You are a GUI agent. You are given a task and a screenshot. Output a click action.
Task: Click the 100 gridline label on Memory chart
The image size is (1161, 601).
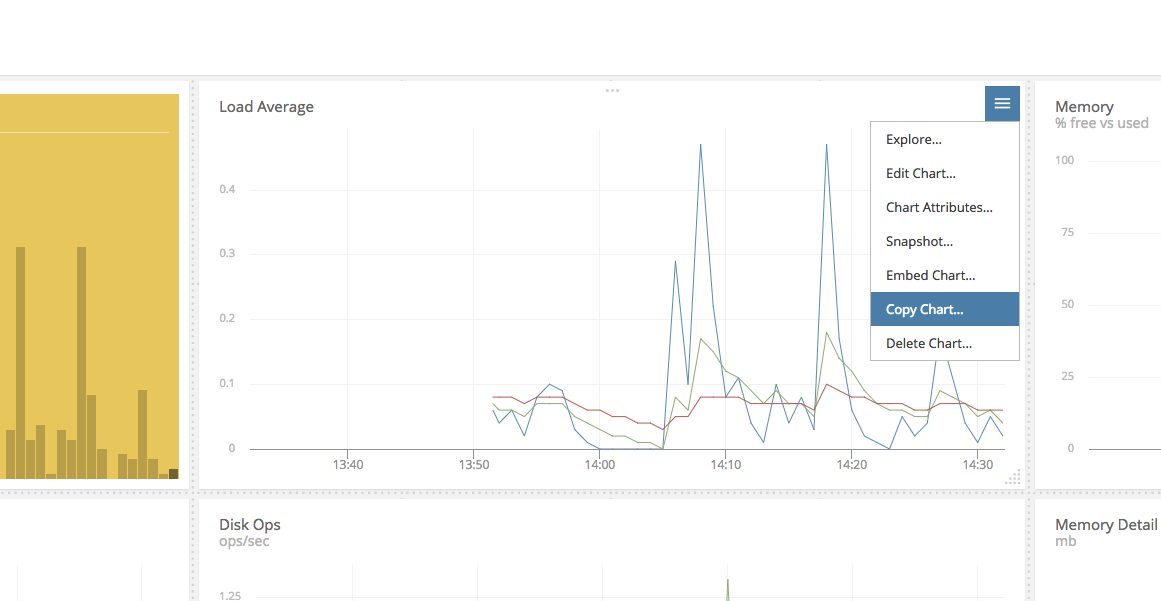[x=1063, y=159]
